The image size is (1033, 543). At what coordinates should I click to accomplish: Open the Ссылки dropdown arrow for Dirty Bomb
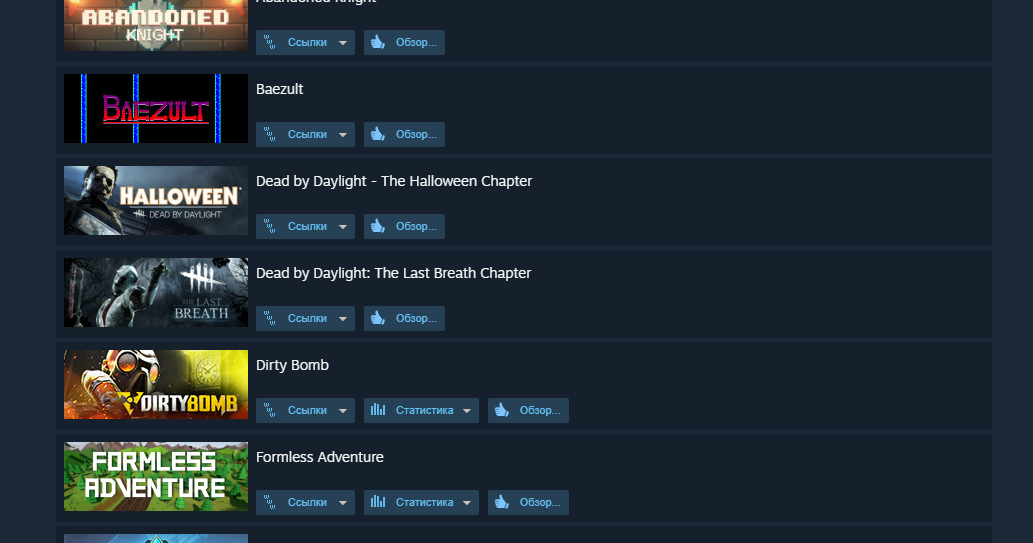343,411
